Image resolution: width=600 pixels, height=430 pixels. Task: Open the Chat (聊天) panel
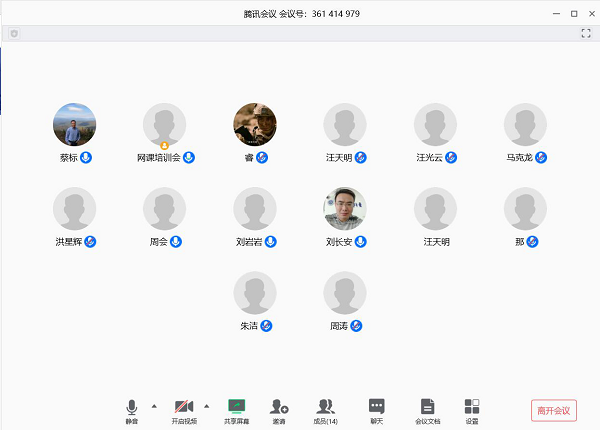[x=376, y=407]
